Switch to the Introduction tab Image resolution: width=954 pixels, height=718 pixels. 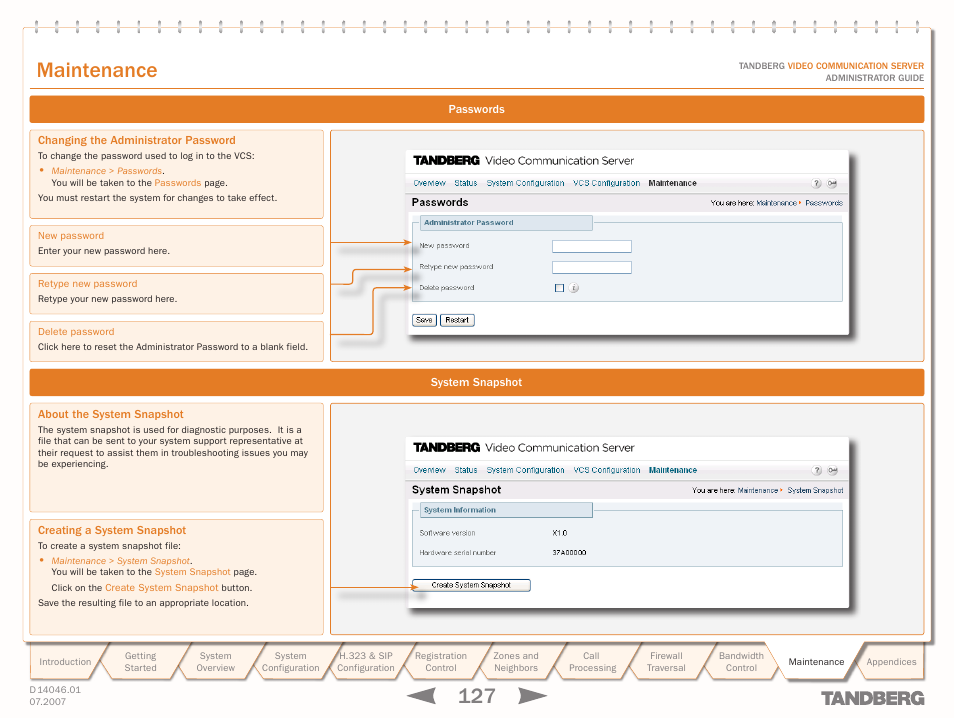point(65,662)
